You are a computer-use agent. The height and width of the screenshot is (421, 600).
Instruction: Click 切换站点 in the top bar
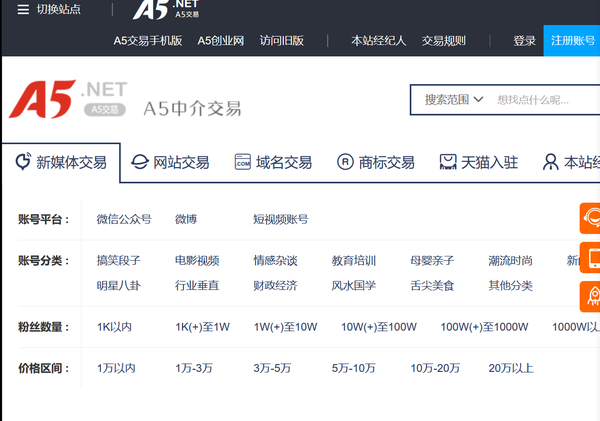click(x=59, y=10)
